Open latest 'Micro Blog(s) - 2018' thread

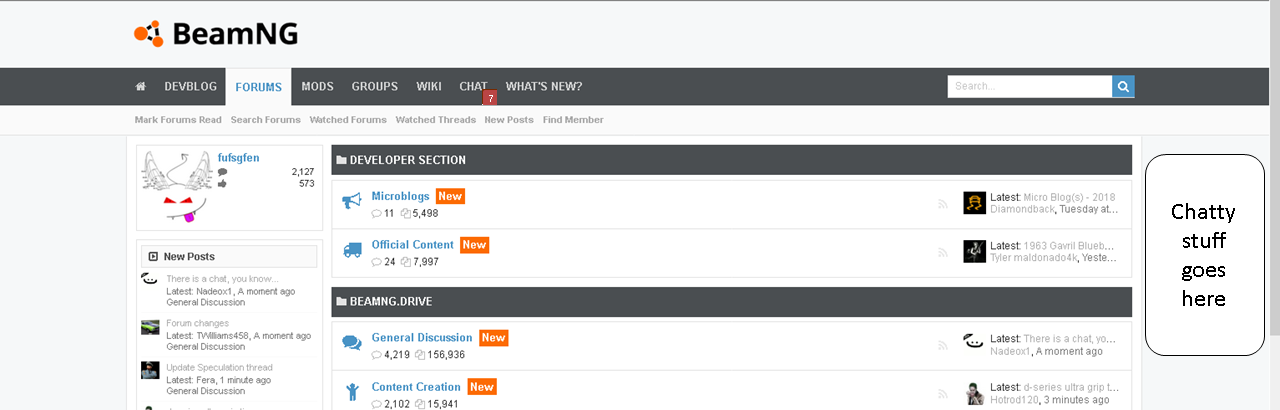pyautogui.click(x=1071, y=197)
